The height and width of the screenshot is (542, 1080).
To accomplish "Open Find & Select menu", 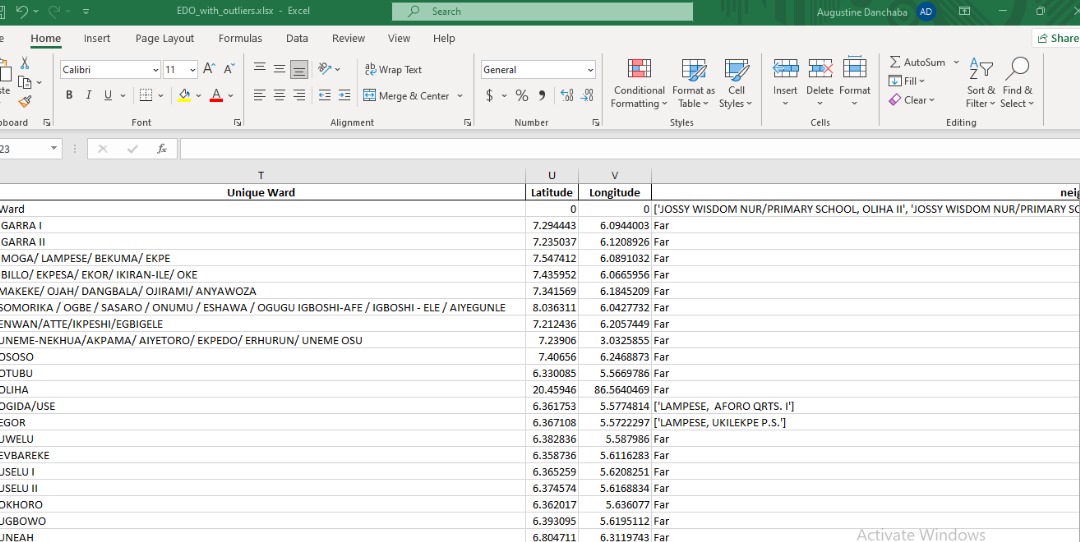I will coord(1017,83).
